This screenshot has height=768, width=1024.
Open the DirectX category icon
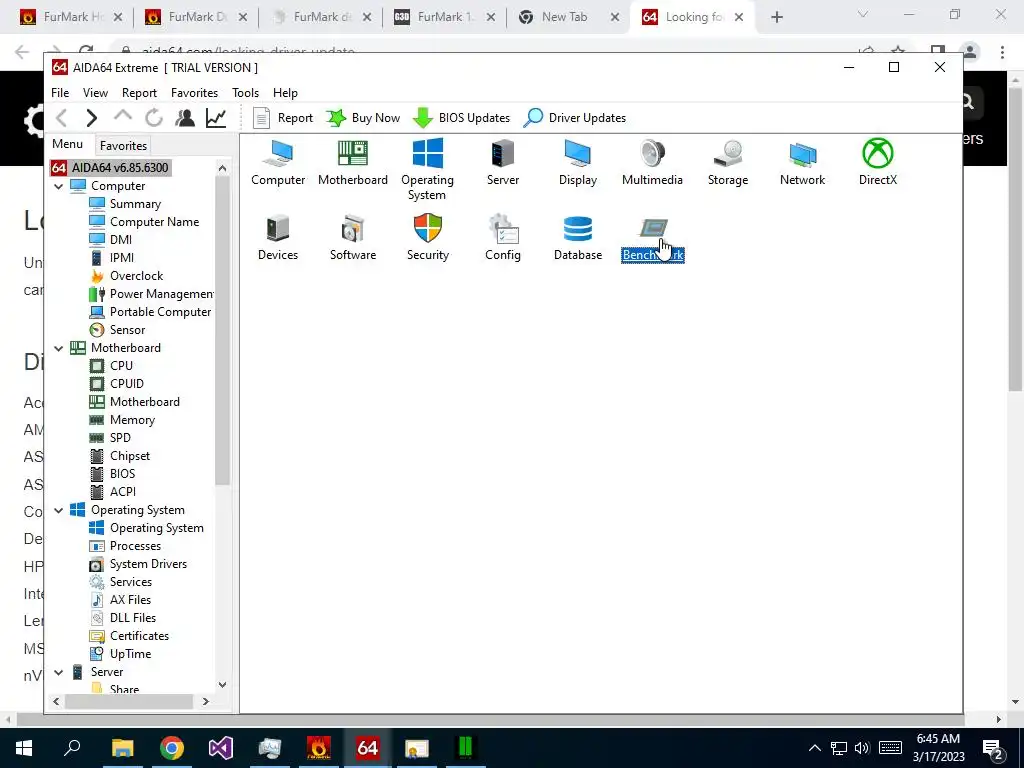click(x=878, y=162)
